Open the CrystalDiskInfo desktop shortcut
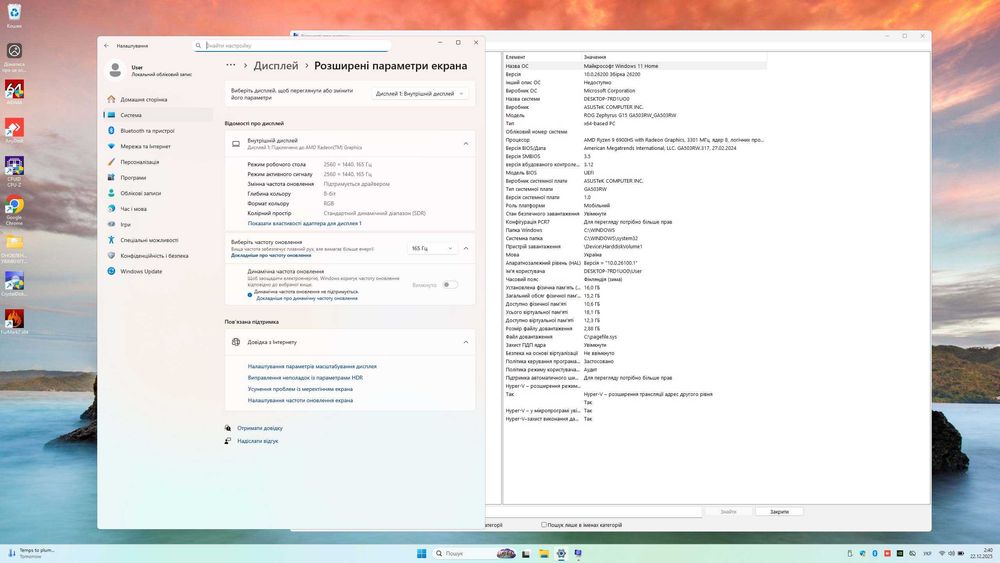Image resolution: width=1000 pixels, height=563 pixels. pos(14,284)
